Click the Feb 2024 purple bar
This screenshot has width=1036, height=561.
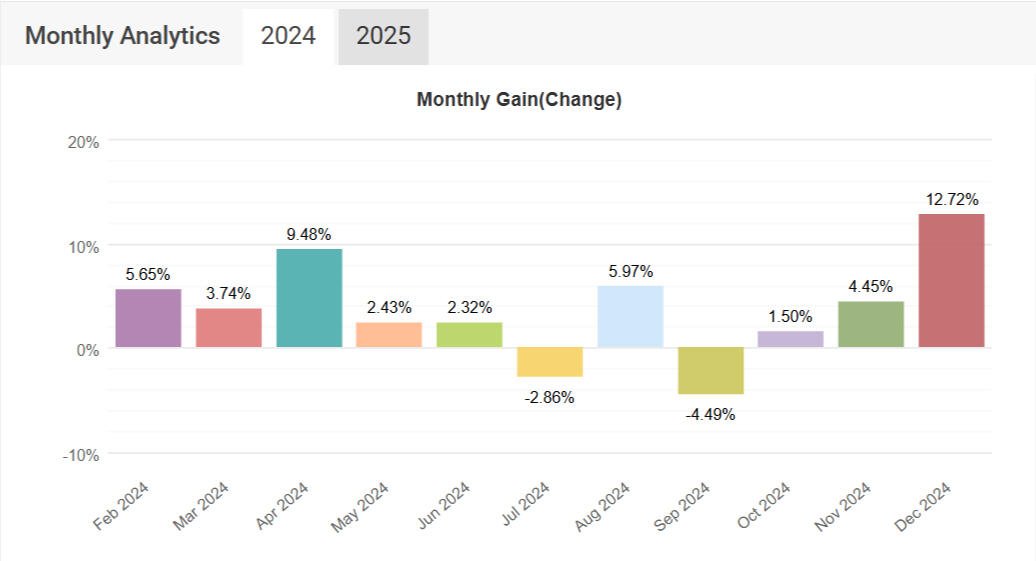(x=148, y=318)
